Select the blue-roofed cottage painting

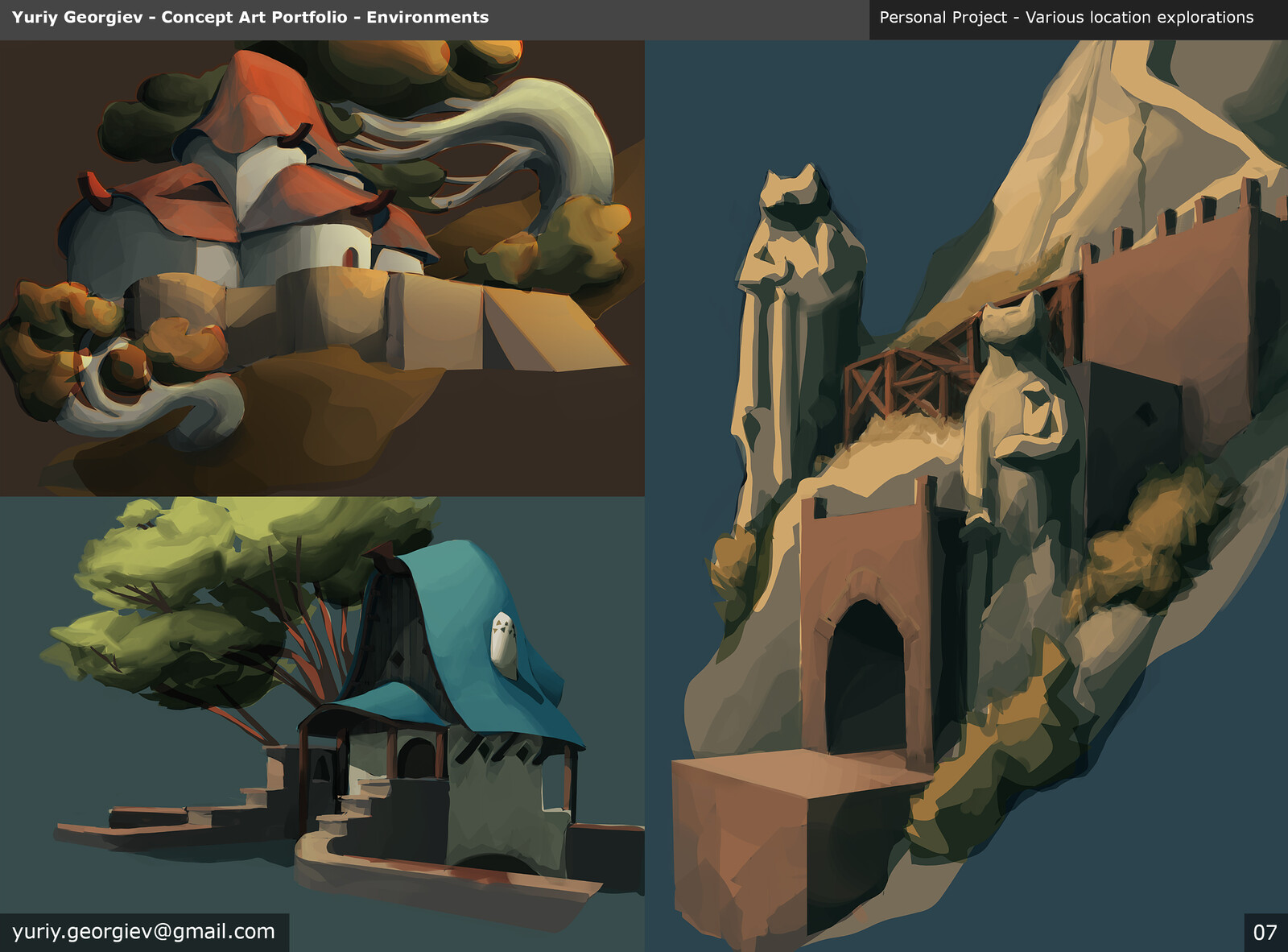(322, 724)
